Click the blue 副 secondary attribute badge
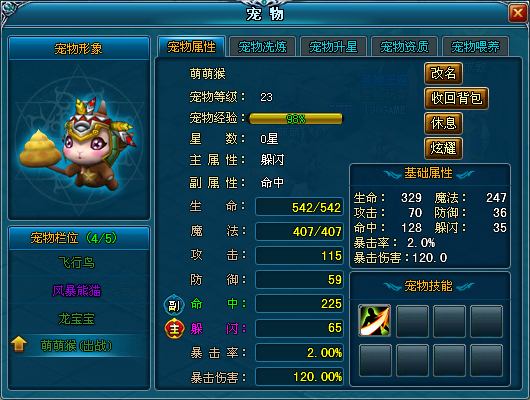 [174, 305]
